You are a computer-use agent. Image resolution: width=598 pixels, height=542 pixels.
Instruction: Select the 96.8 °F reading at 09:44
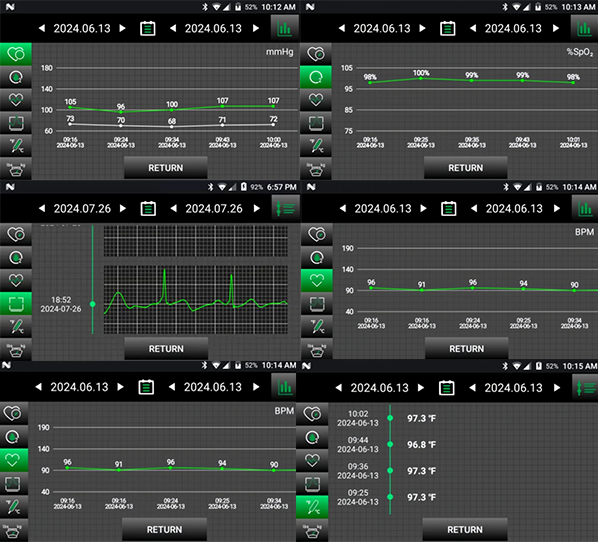click(x=421, y=445)
